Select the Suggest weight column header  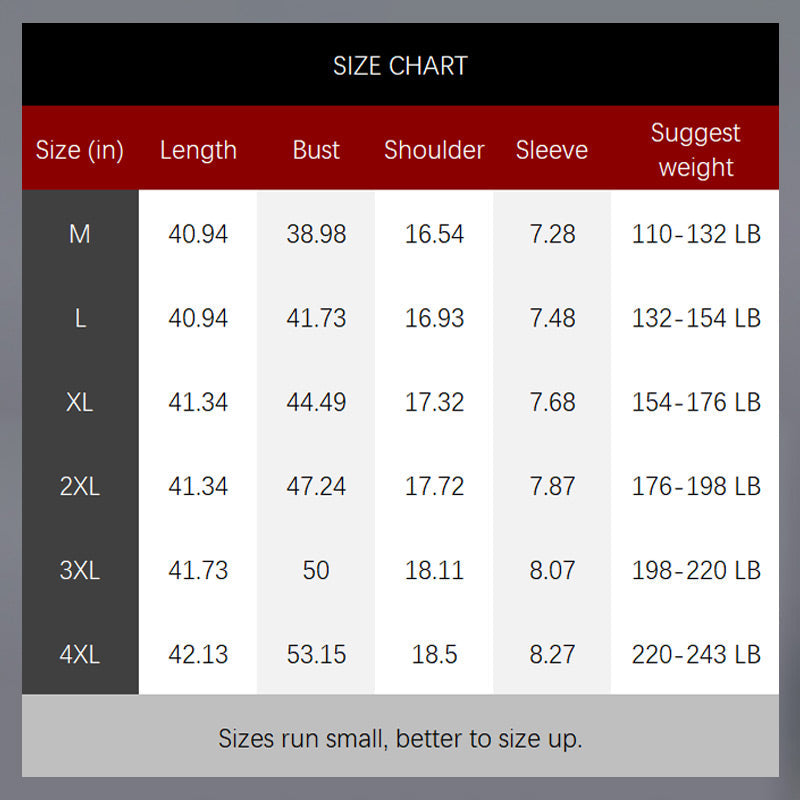pos(696,150)
